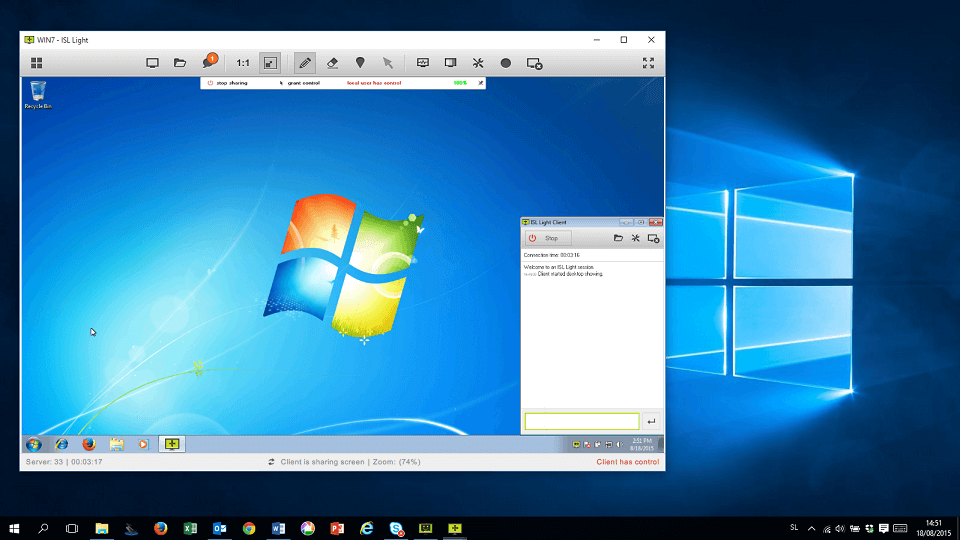This screenshot has width=960, height=540.
Task: Select the marker pin tool
Action: click(360, 62)
